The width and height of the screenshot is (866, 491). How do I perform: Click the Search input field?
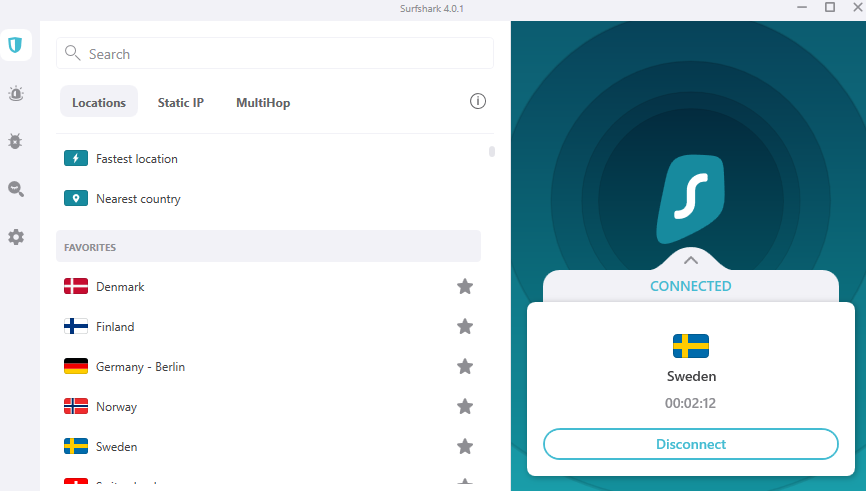tap(275, 54)
